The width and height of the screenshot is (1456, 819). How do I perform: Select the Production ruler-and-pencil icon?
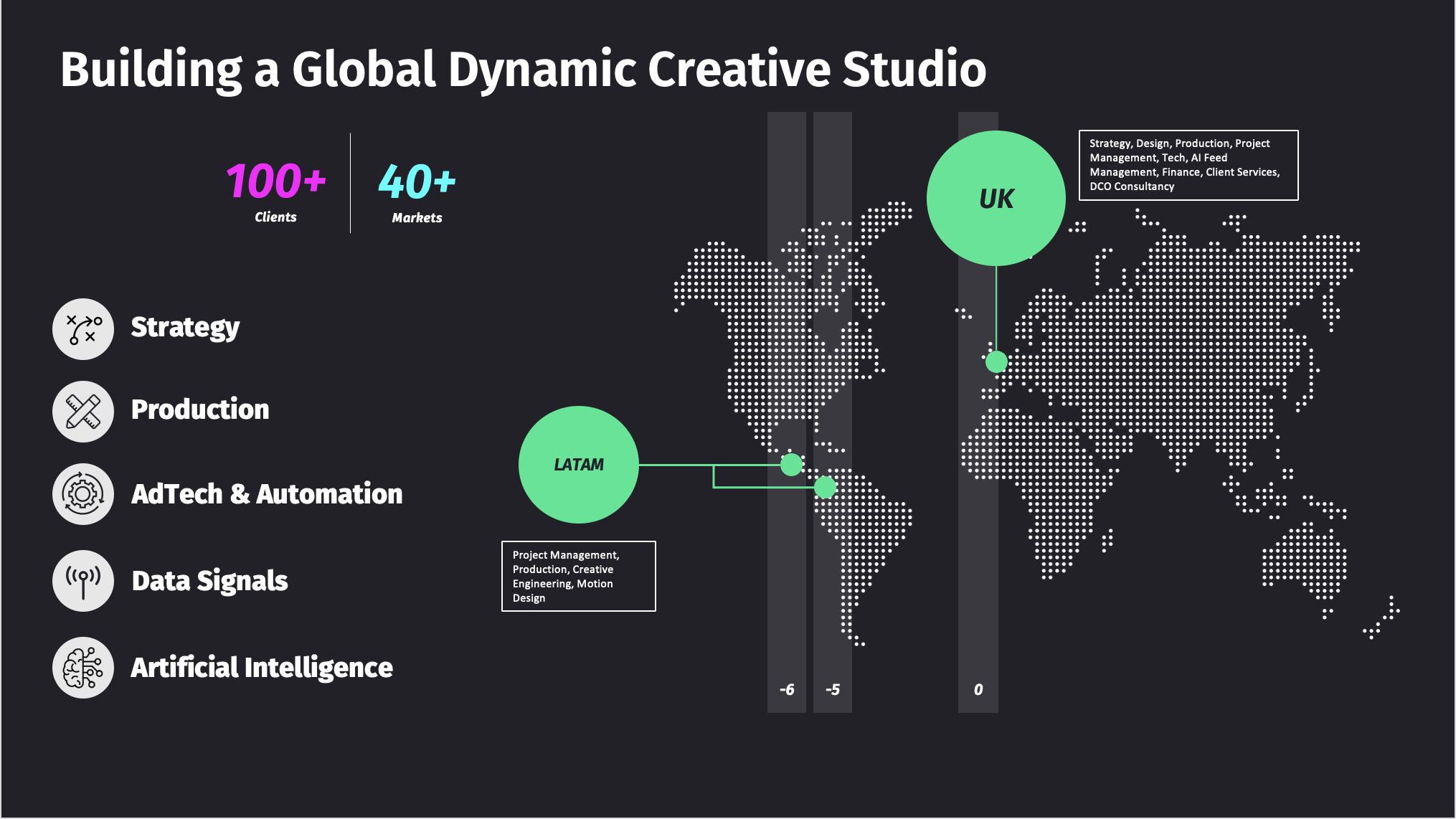click(x=82, y=411)
